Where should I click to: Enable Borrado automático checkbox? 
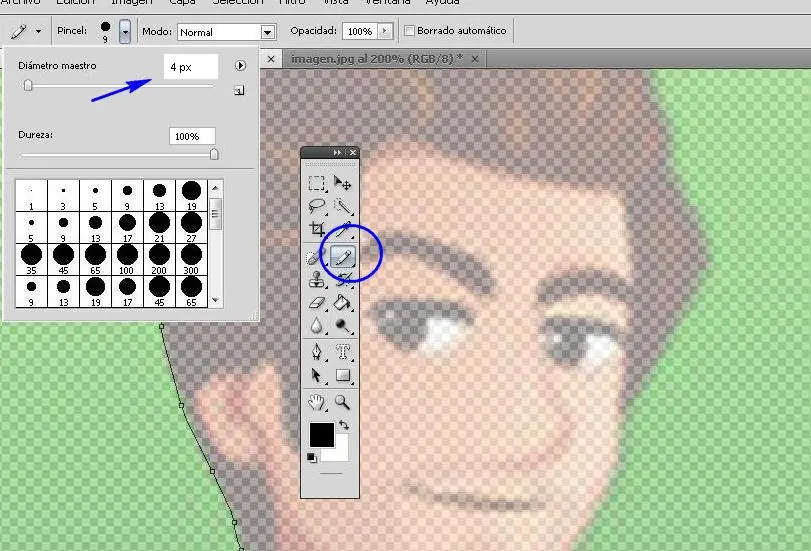coord(409,31)
